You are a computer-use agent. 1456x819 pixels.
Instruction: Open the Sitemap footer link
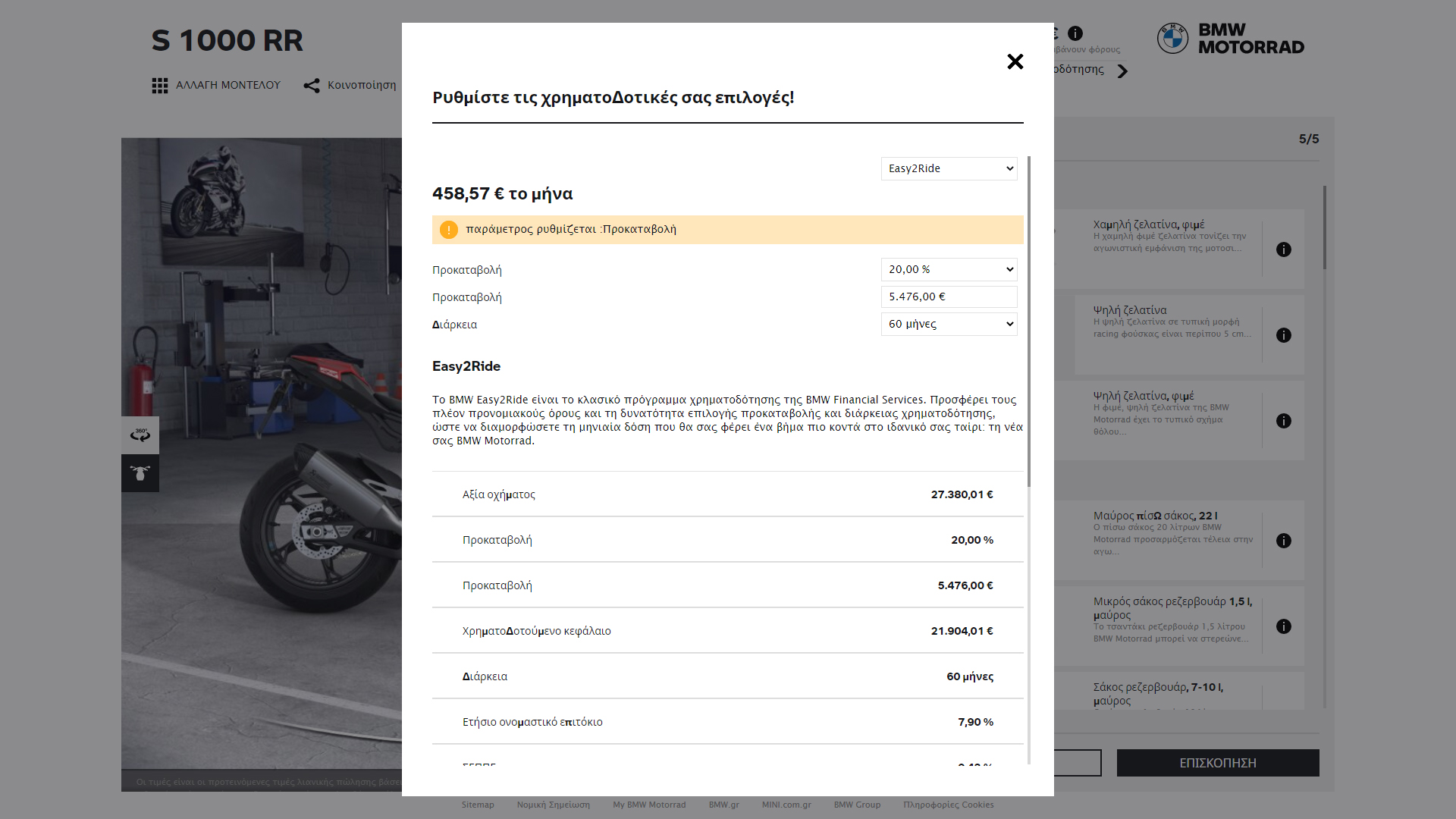point(478,805)
